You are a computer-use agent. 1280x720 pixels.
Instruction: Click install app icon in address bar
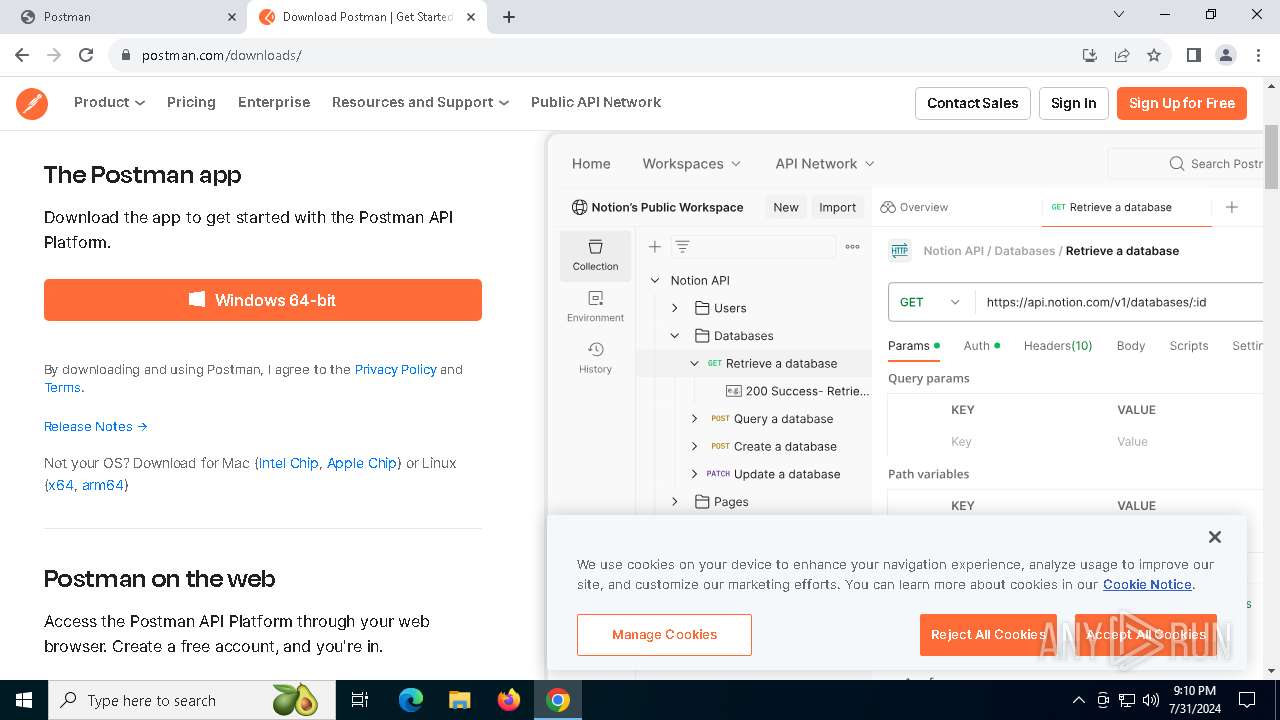[1090, 55]
